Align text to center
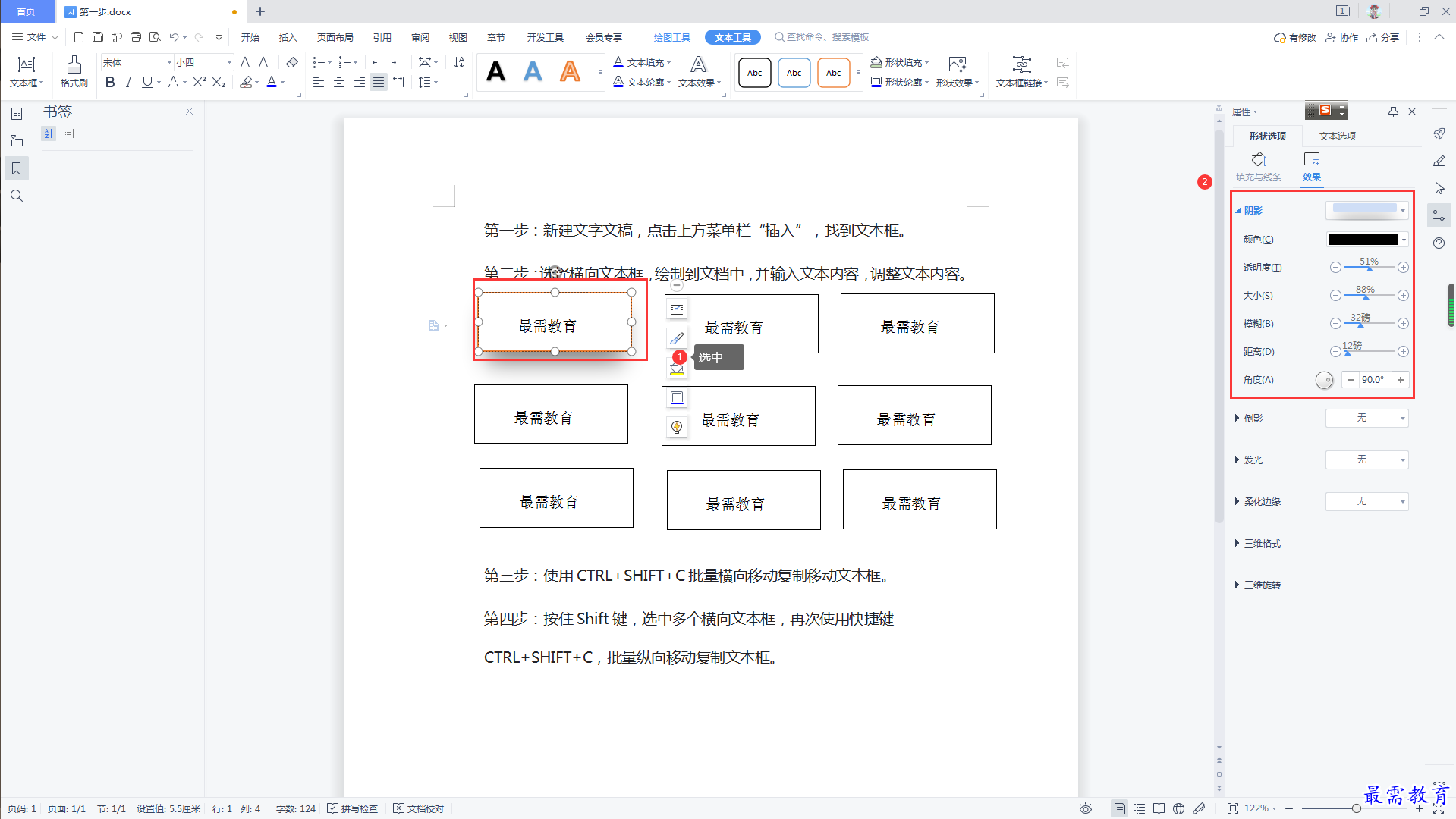Image resolution: width=1456 pixels, height=819 pixels. (x=338, y=82)
